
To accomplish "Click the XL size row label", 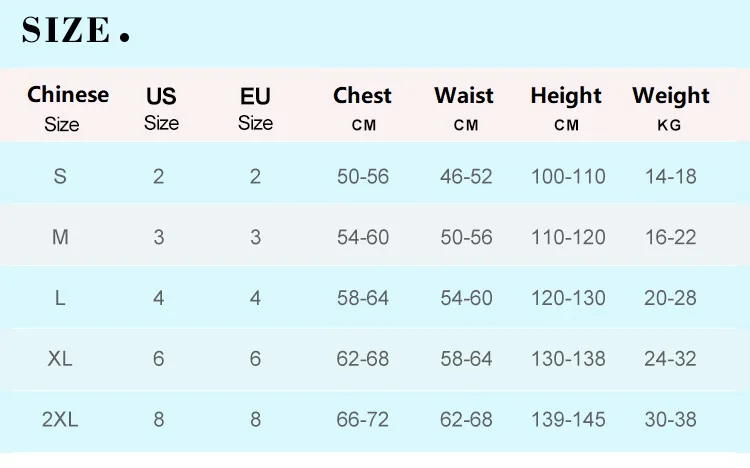I will [60, 358].
